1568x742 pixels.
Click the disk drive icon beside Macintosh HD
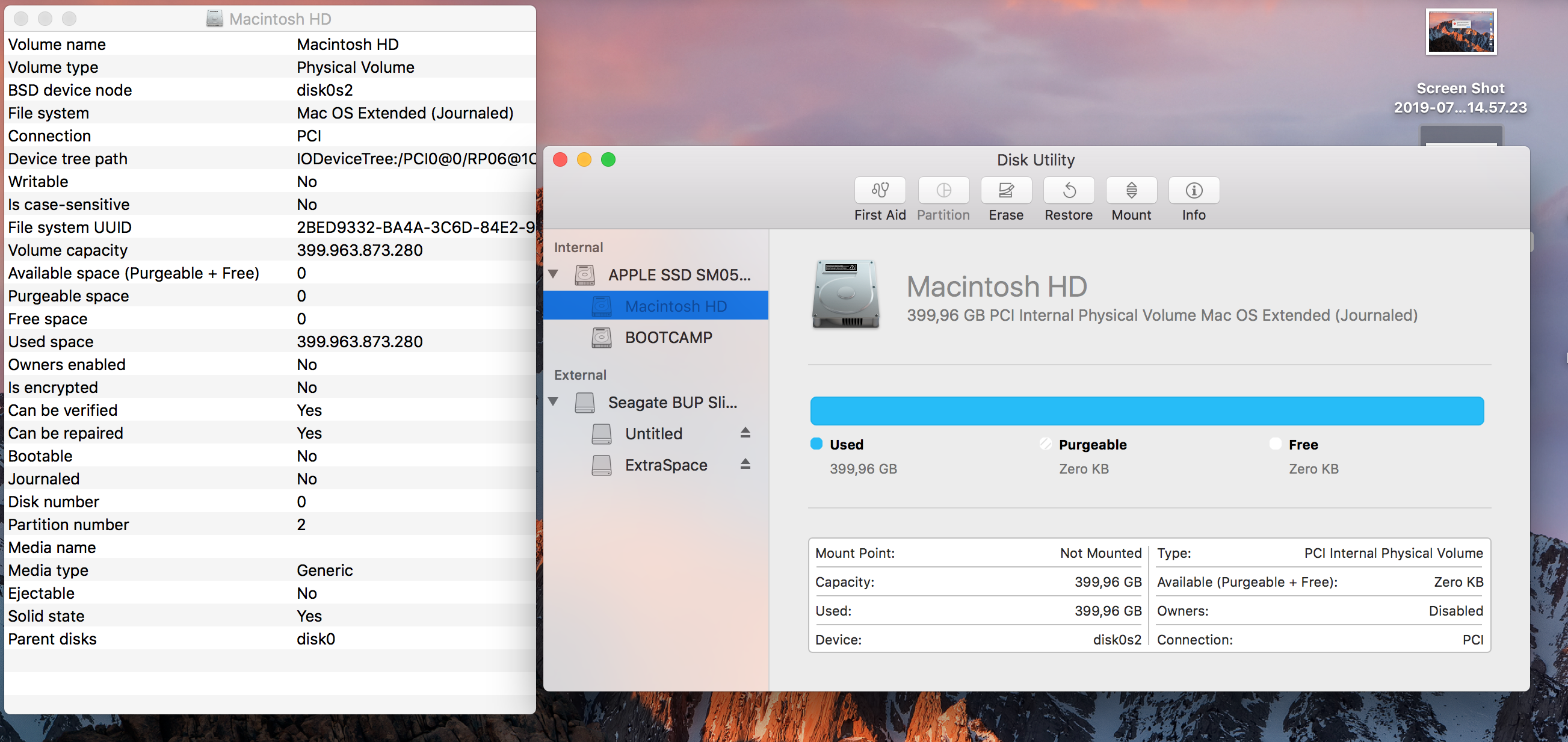point(602,306)
